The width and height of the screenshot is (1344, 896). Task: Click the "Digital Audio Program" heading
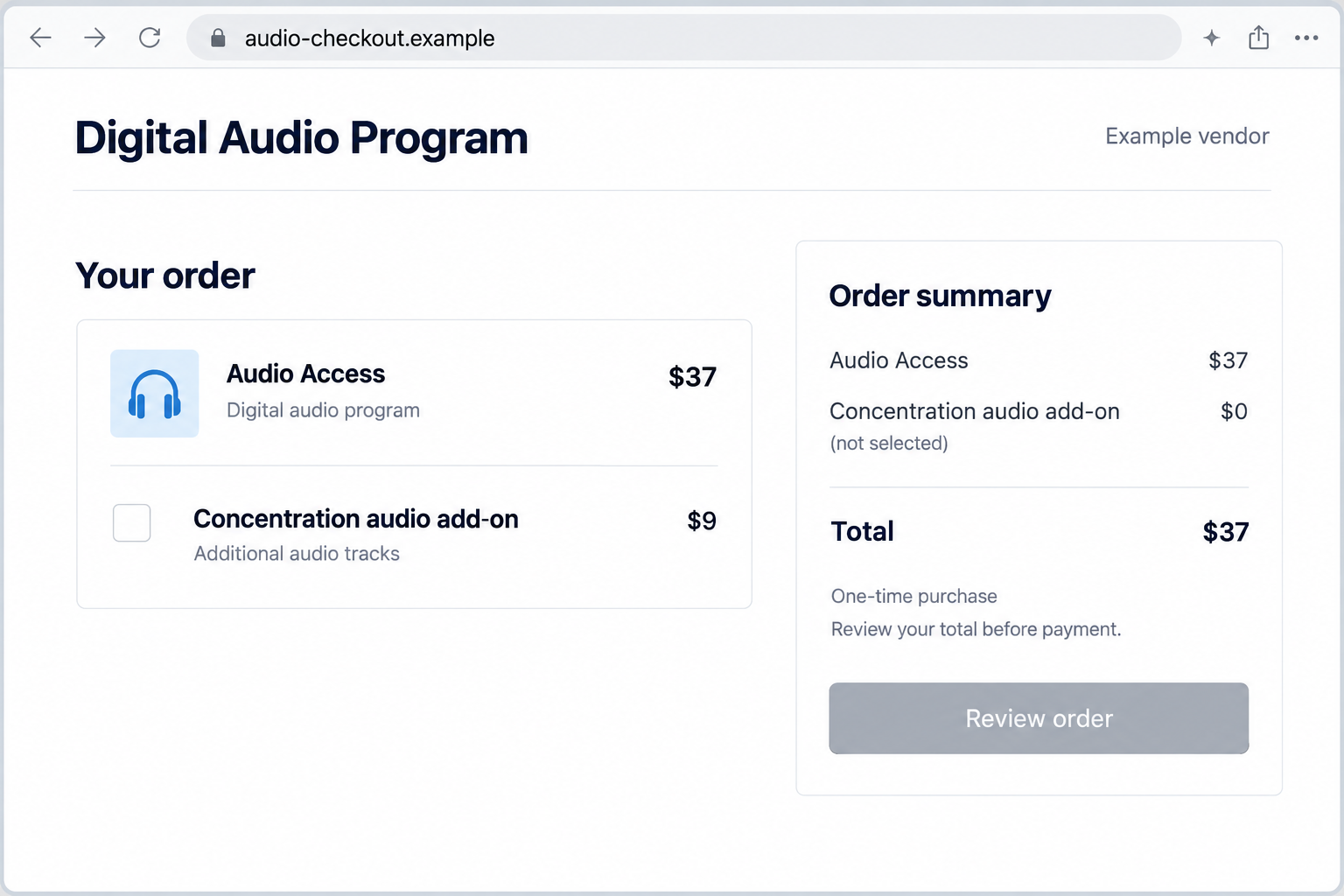[302, 138]
